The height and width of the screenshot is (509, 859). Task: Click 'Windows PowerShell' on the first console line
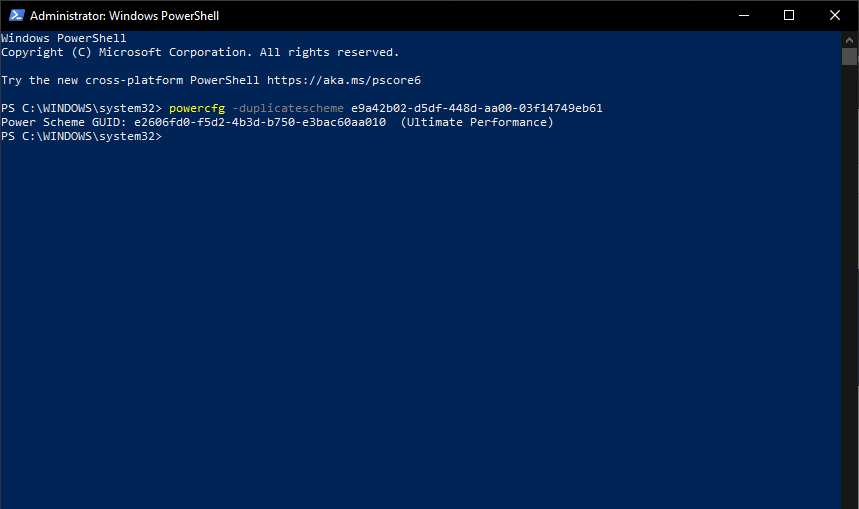[63, 38]
